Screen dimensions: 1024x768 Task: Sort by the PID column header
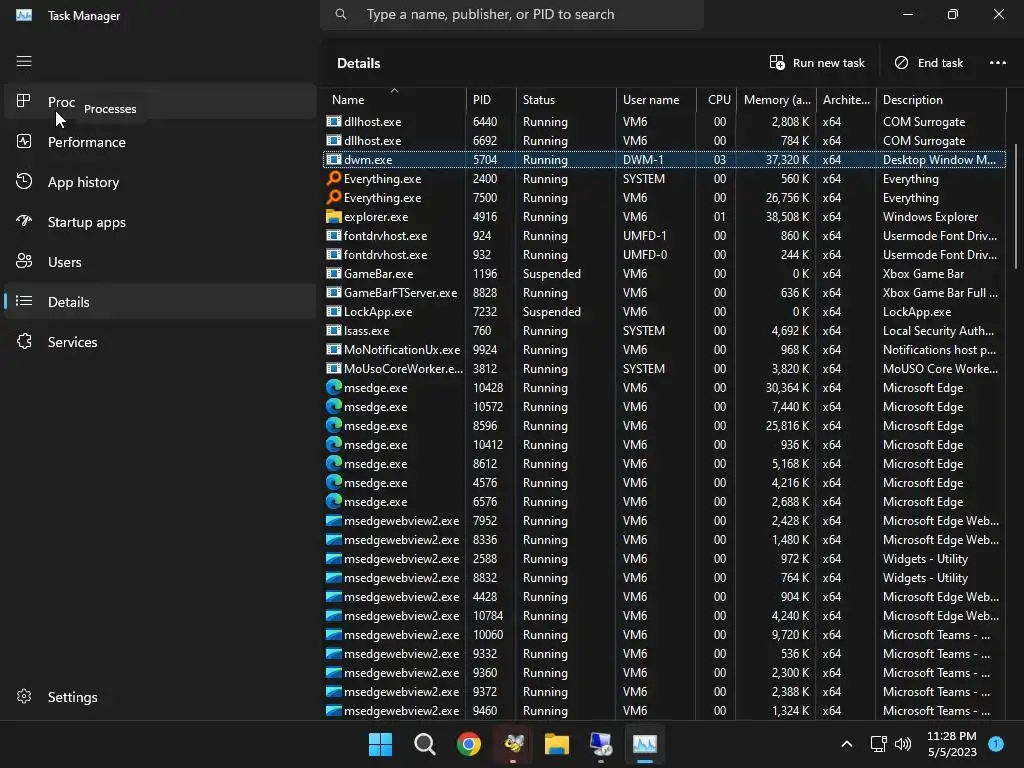tap(491, 99)
